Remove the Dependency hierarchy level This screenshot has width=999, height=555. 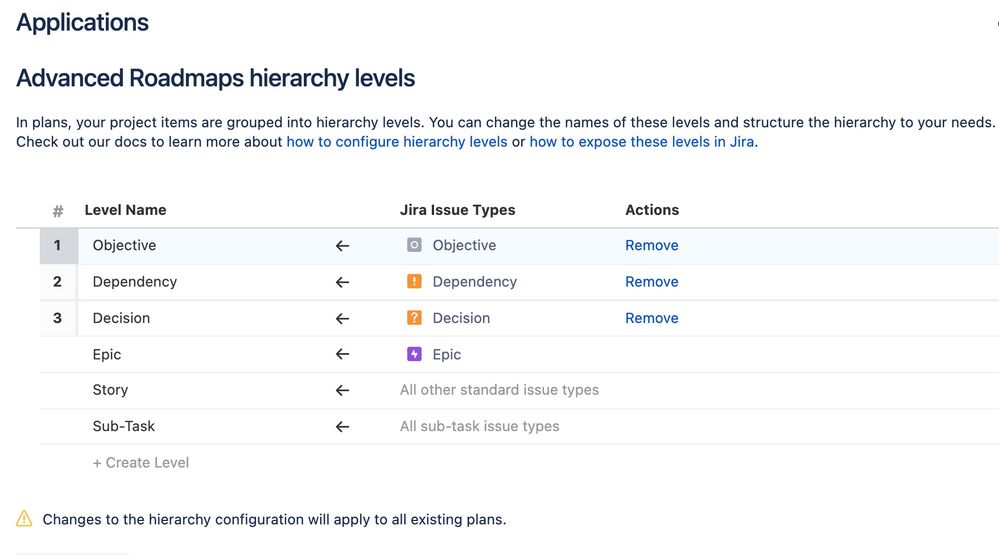tap(651, 282)
